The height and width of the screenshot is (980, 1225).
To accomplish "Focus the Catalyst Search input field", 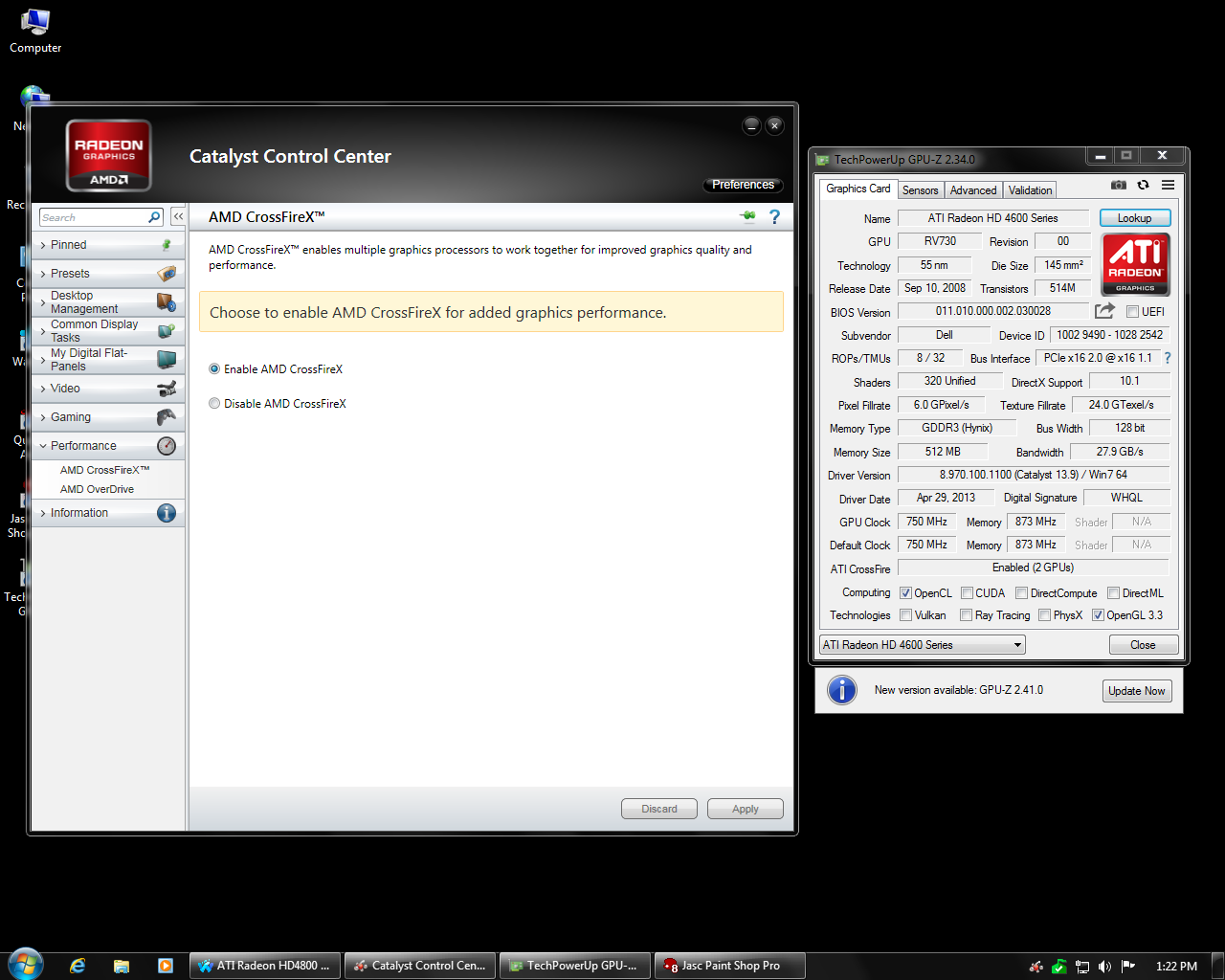I will tap(92, 217).
